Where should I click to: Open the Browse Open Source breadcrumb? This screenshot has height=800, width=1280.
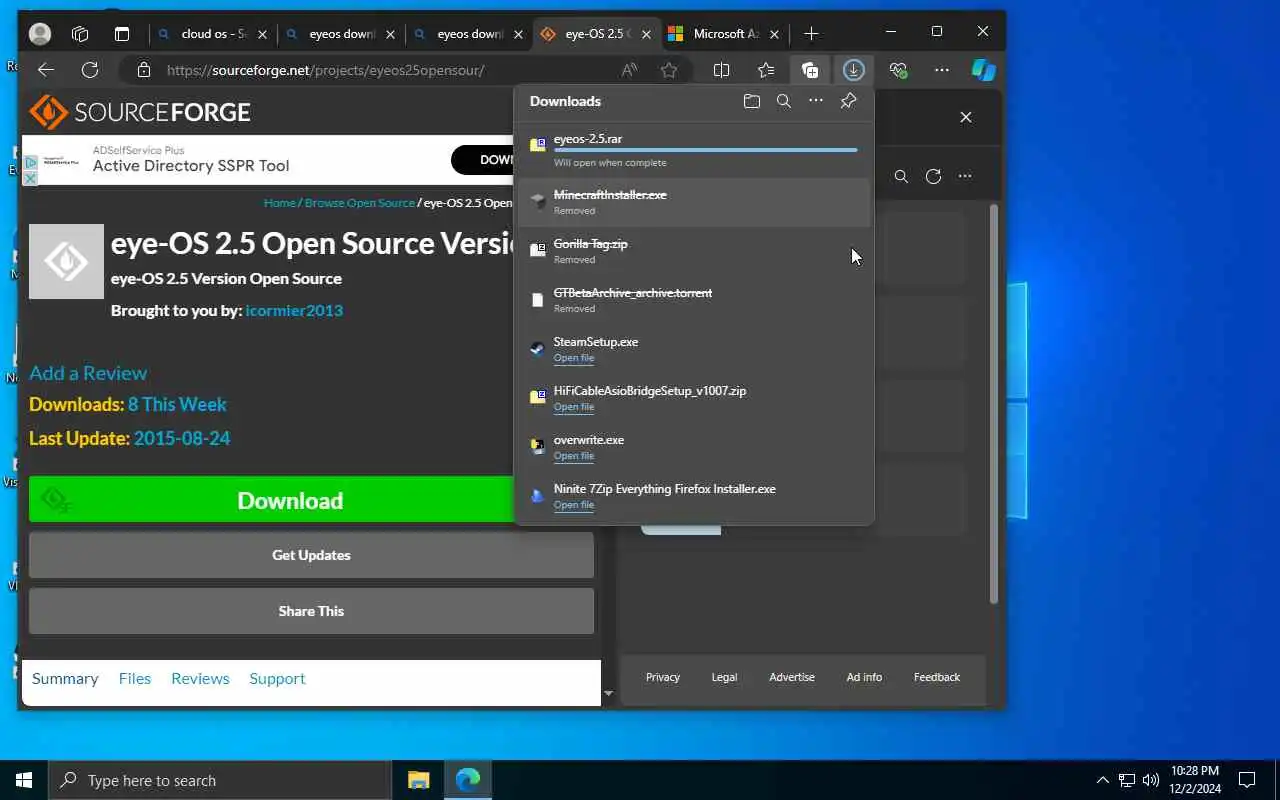point(360,203)
